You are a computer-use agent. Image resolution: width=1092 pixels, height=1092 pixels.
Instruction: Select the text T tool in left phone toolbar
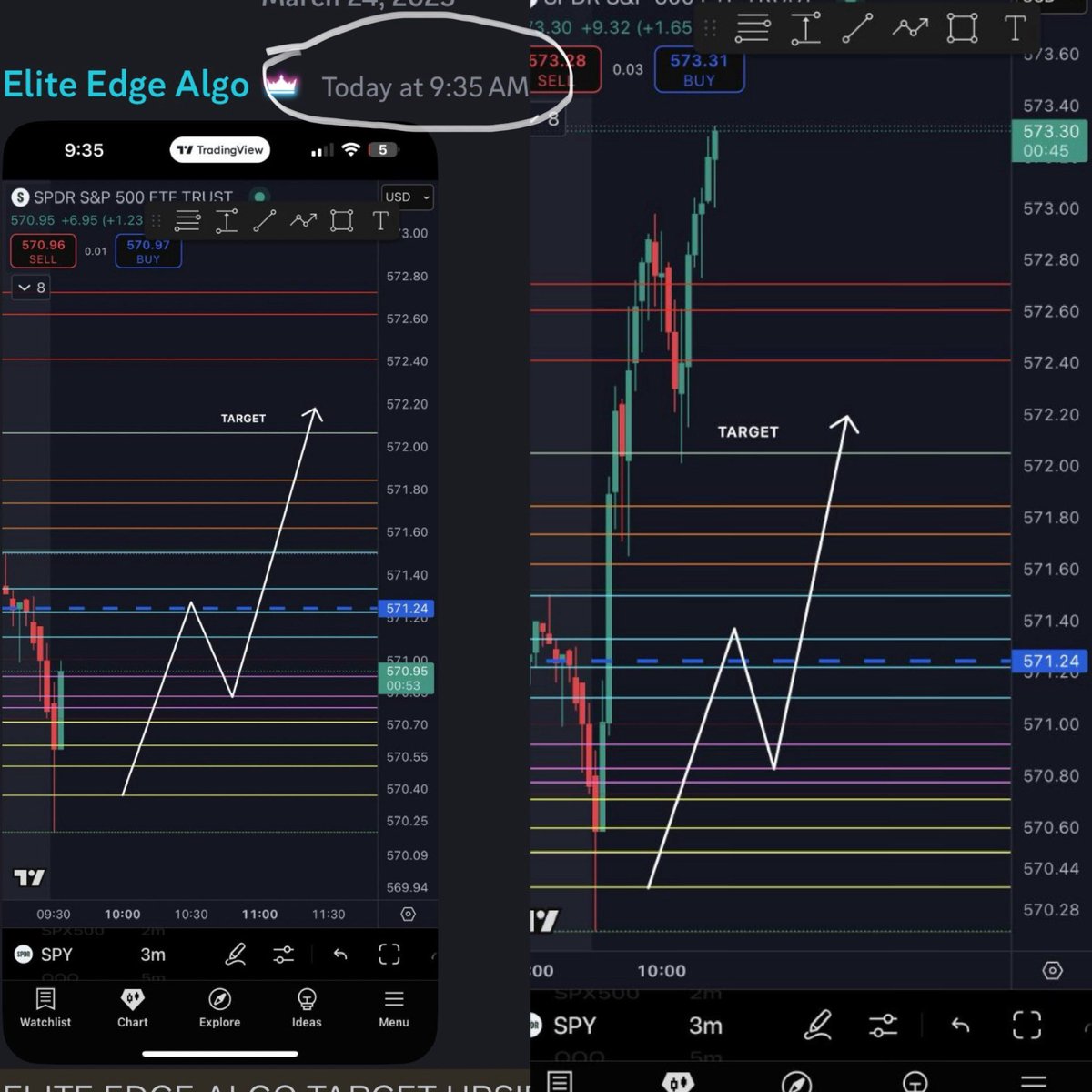(380, 220)
